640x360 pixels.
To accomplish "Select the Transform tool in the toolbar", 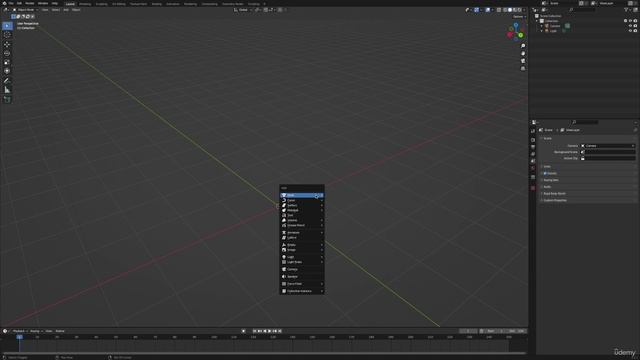I will pyautogui.click(x=7, y=71).
